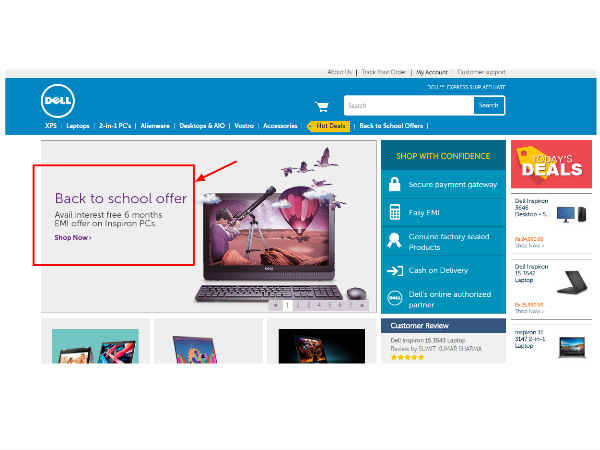
Task: Open the Alienware navigation menu
Action: [152, 126]
